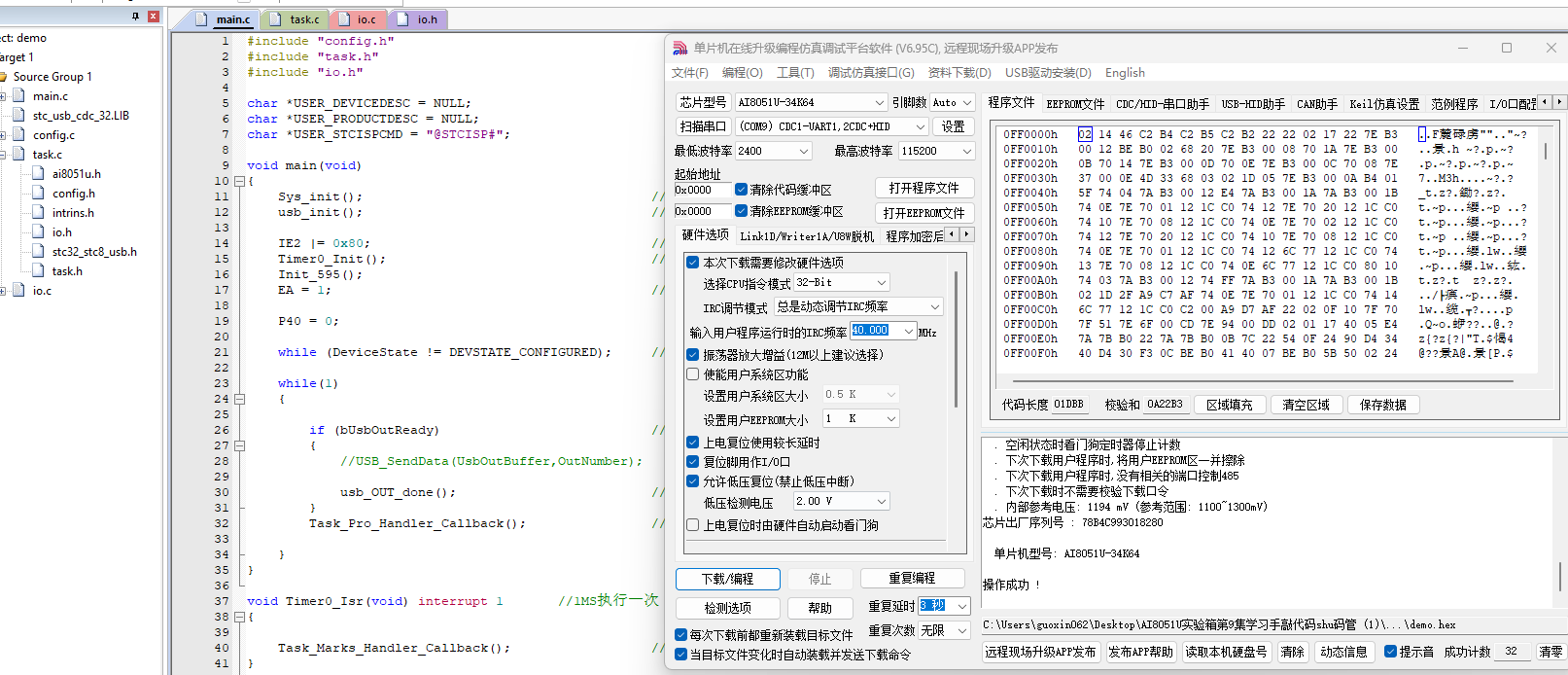Toggle 清除代码缓冲区 checkbox
Image resolution: width=1568 pixels, height=675 pixels.
(741, 190)
